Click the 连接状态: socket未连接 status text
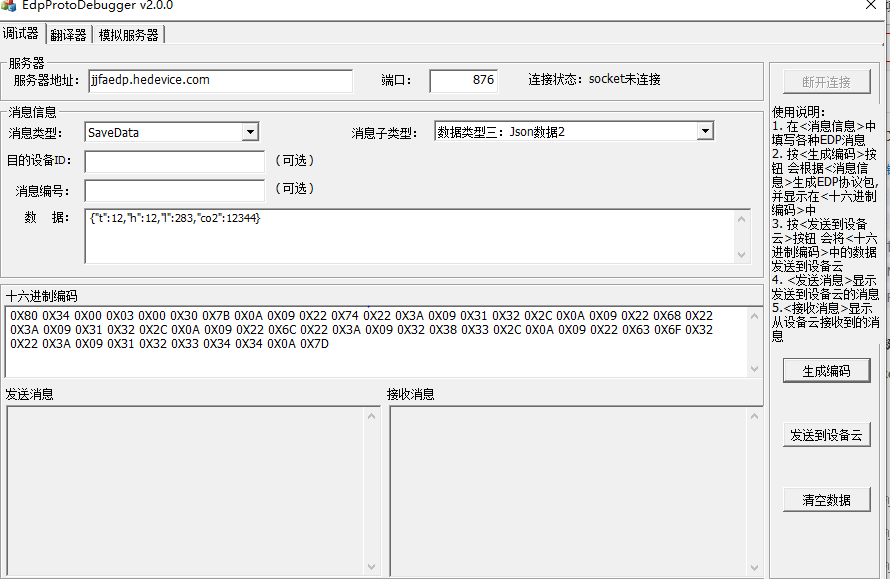The height and width of the screenshot is (579, 890). 594,79
